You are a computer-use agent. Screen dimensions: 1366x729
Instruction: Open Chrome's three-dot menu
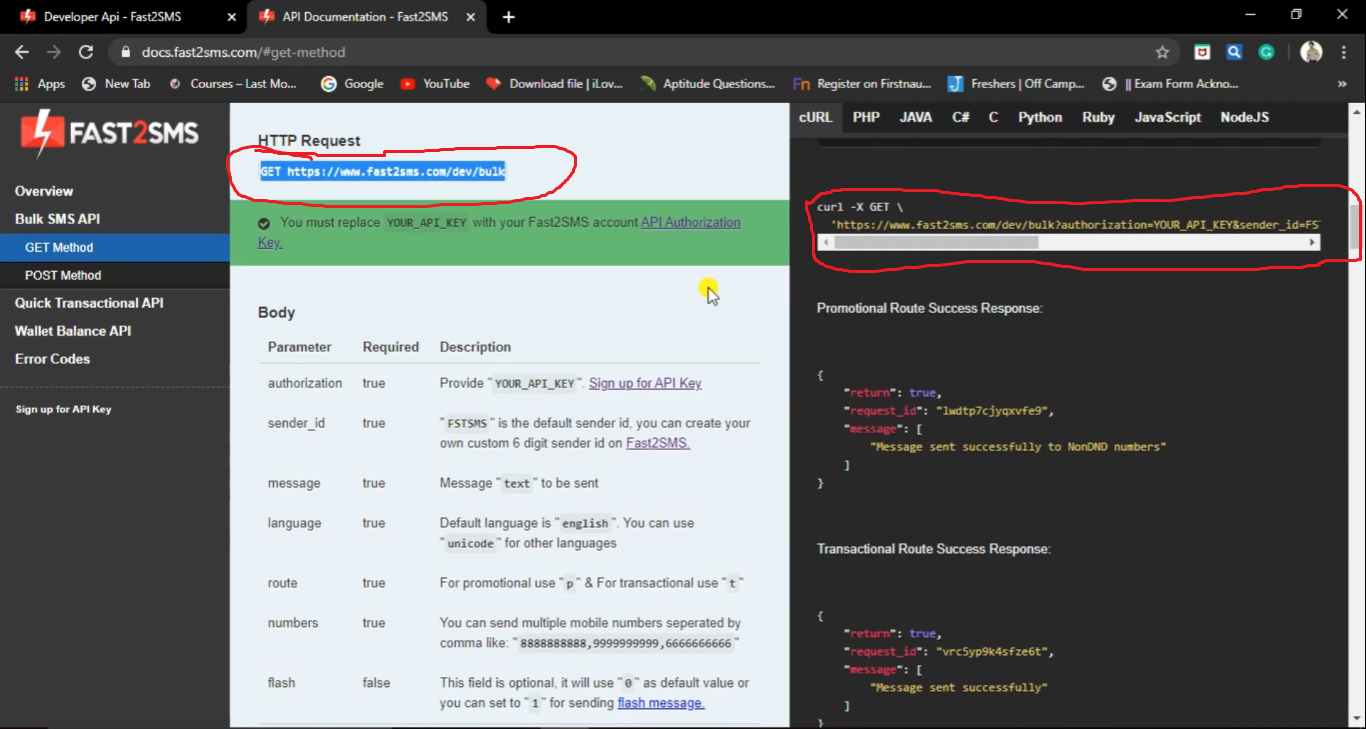click(x=1343, y=51)
